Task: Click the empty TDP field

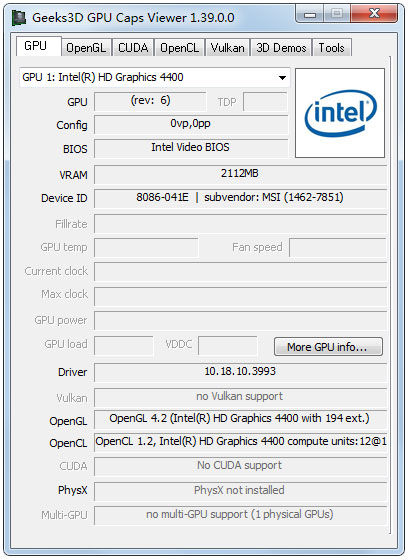Action: [x=265, y=101]
